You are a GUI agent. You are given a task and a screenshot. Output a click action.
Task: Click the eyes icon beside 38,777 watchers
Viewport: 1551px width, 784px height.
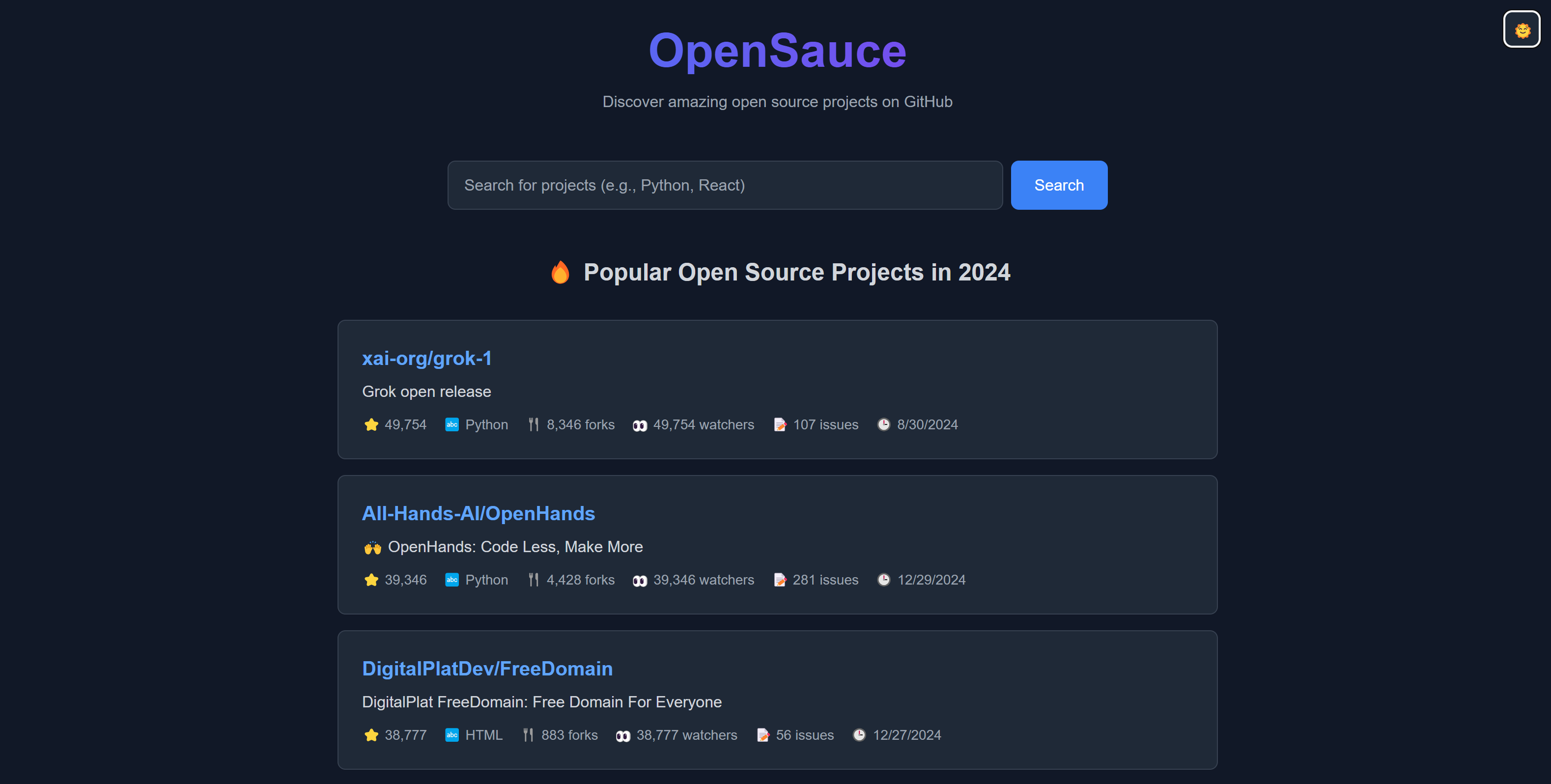622,736
